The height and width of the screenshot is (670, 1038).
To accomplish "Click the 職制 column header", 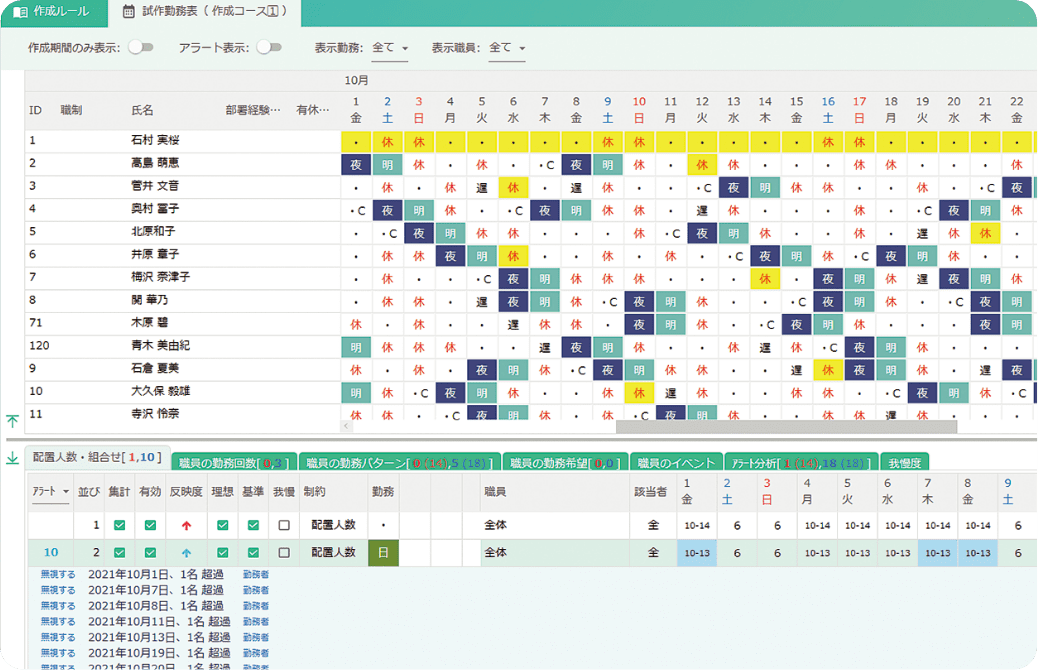I will tap(71, 110).
